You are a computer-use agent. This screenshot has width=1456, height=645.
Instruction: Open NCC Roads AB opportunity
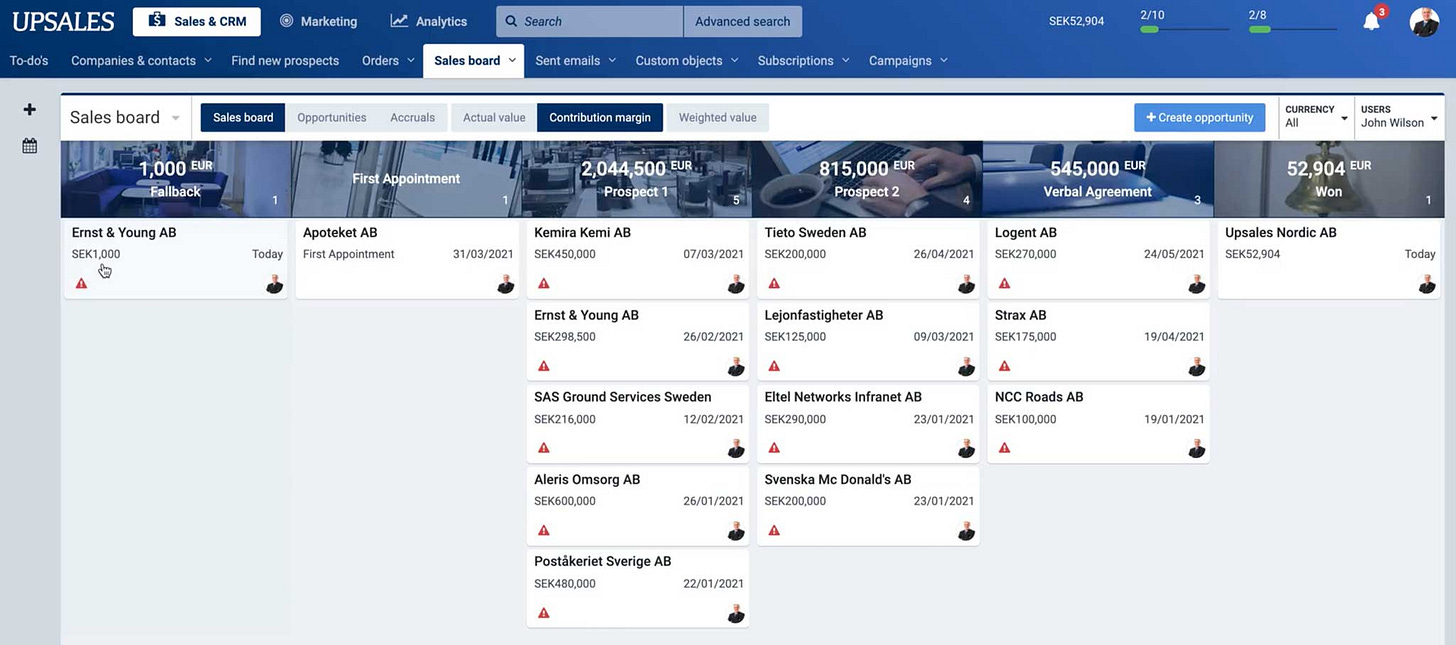[1098, 422]
